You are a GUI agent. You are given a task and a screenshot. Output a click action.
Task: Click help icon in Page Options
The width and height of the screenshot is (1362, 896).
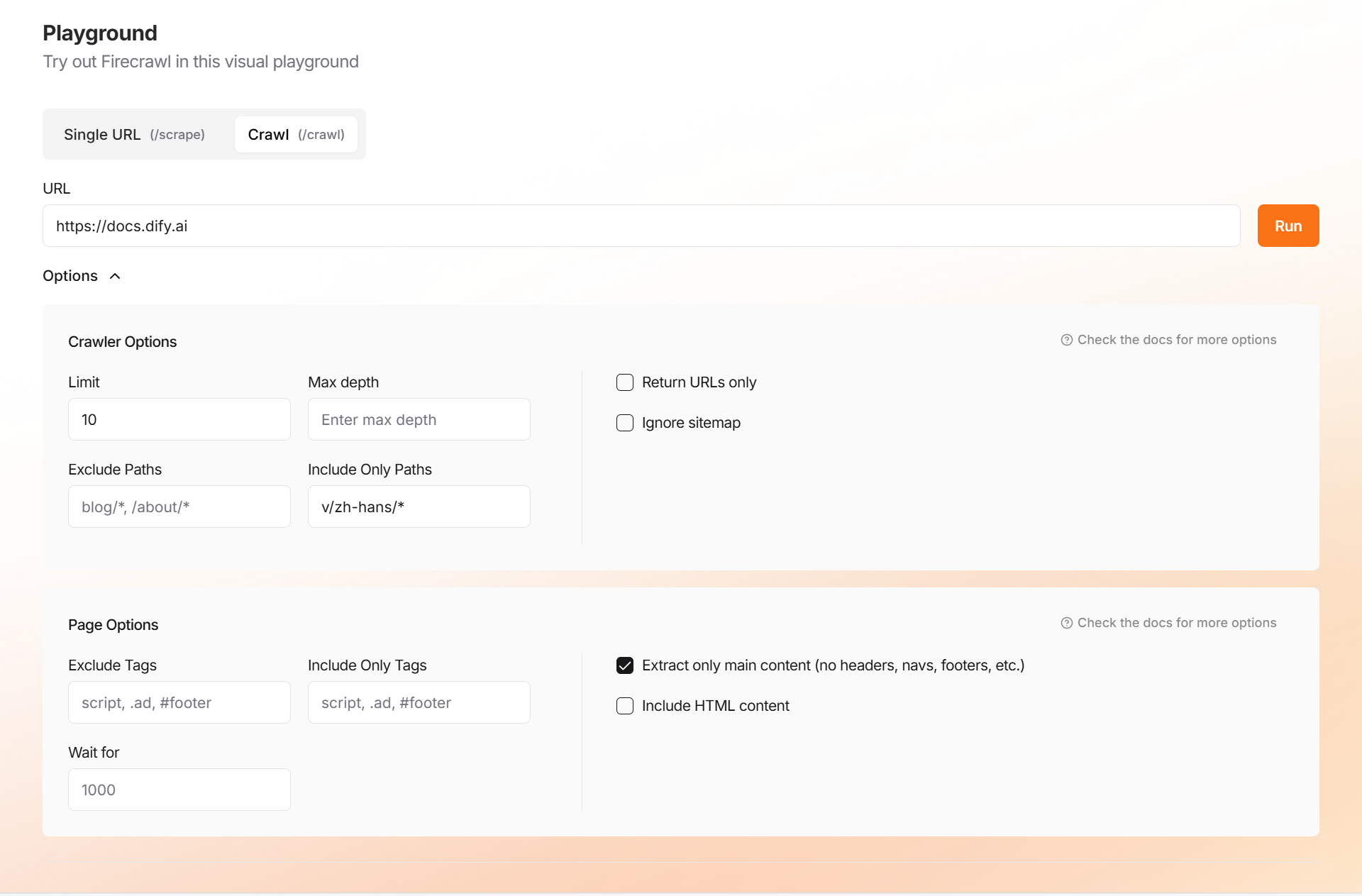point(1066,623)
